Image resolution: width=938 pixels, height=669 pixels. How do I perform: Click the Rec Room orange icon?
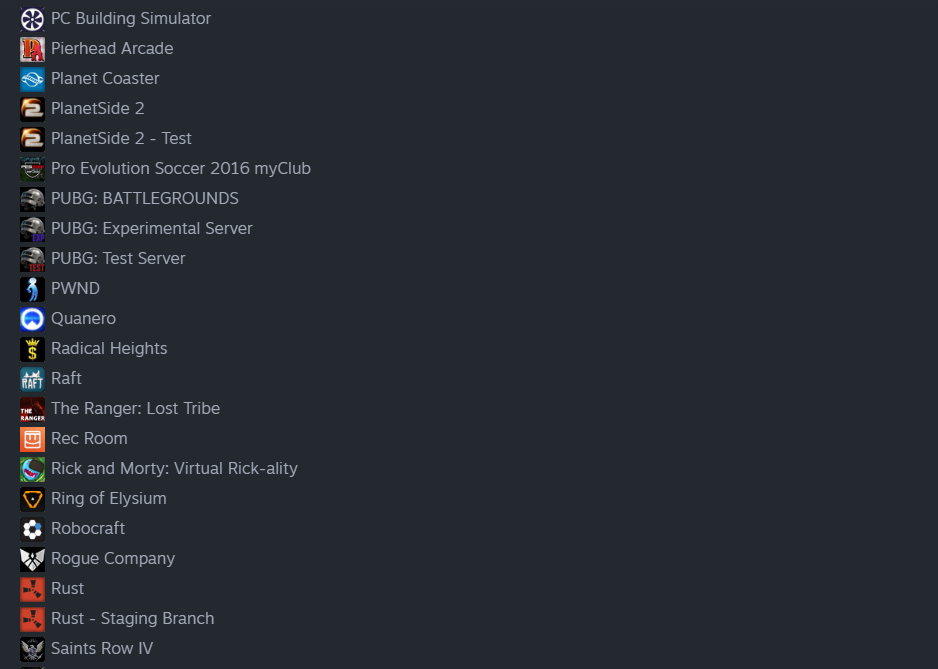[x=32, y=439]
